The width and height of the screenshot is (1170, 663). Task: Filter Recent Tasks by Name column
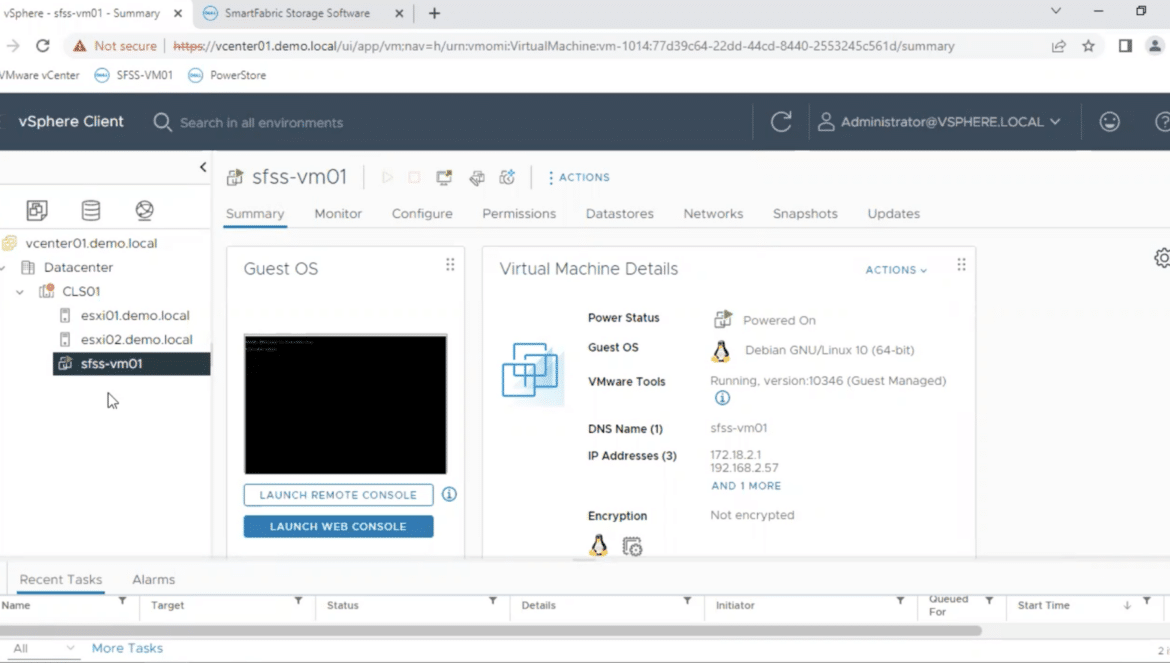click(122, 601)
